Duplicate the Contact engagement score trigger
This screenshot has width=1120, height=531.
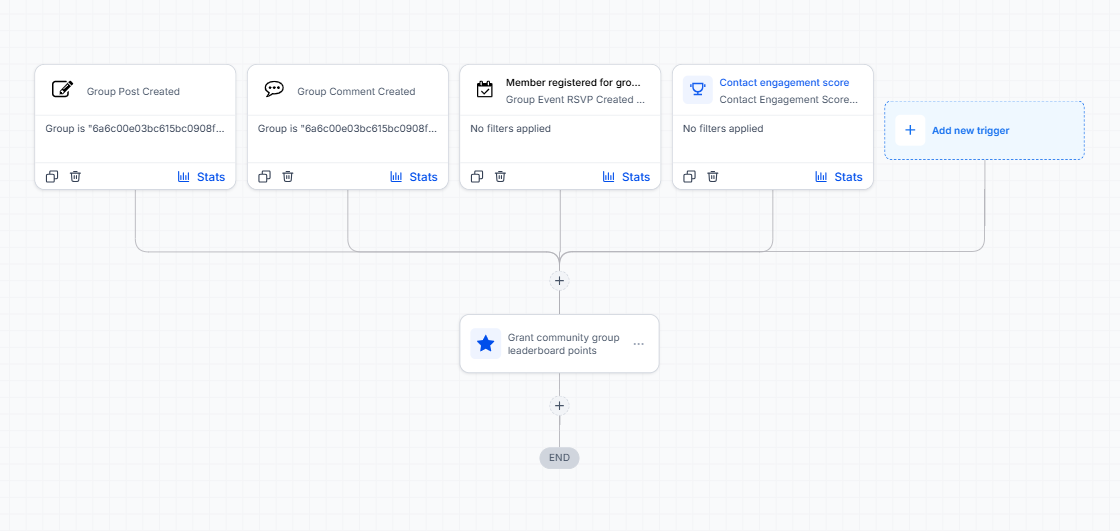(689, 177)
